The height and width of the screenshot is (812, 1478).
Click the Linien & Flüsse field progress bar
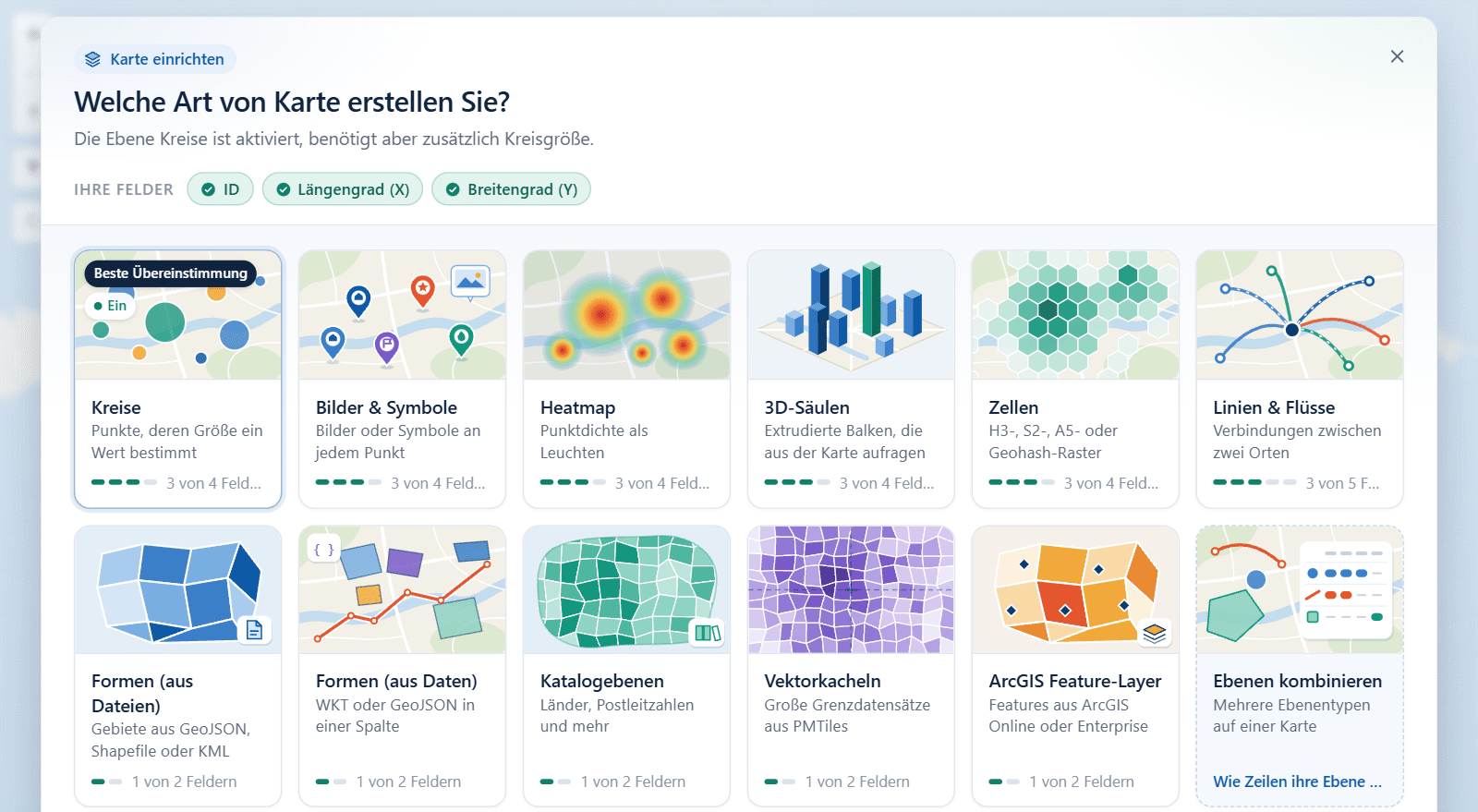click(1254, 482)
